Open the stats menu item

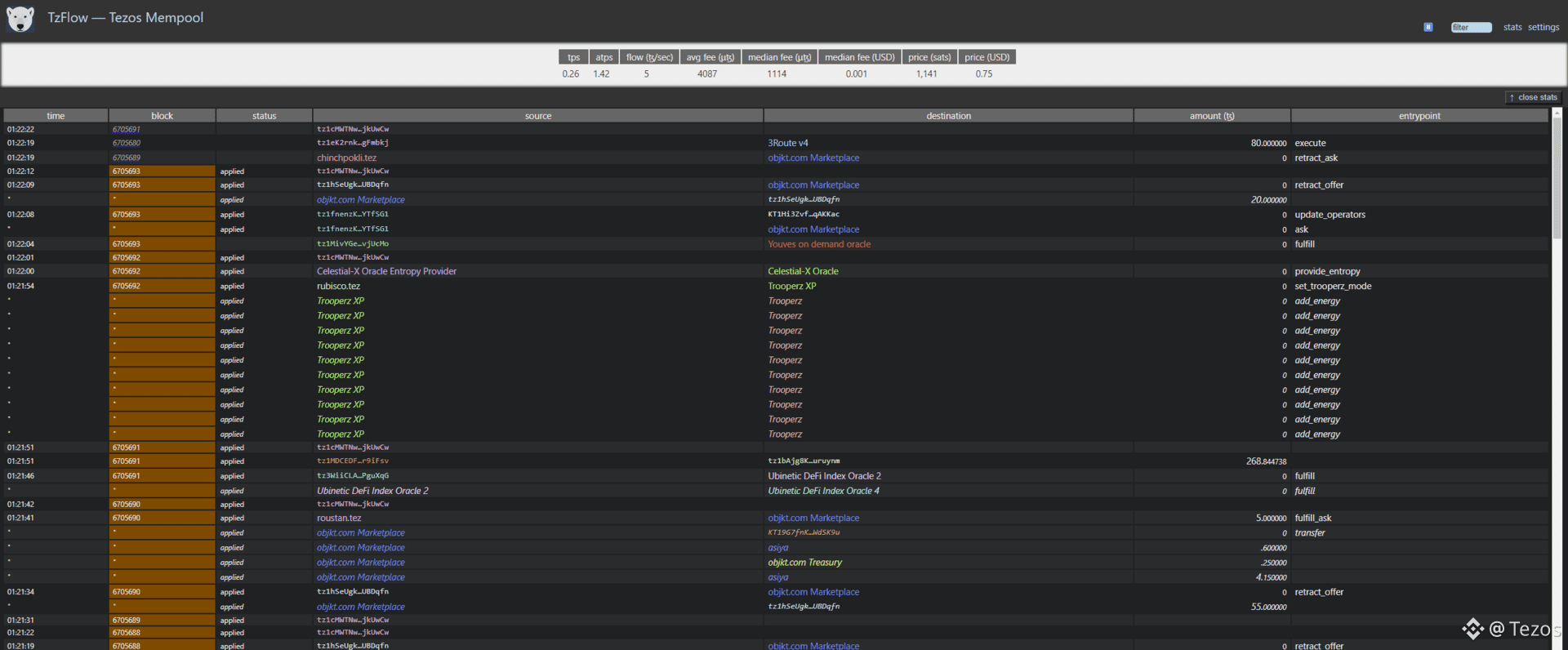click(1512, 28)
